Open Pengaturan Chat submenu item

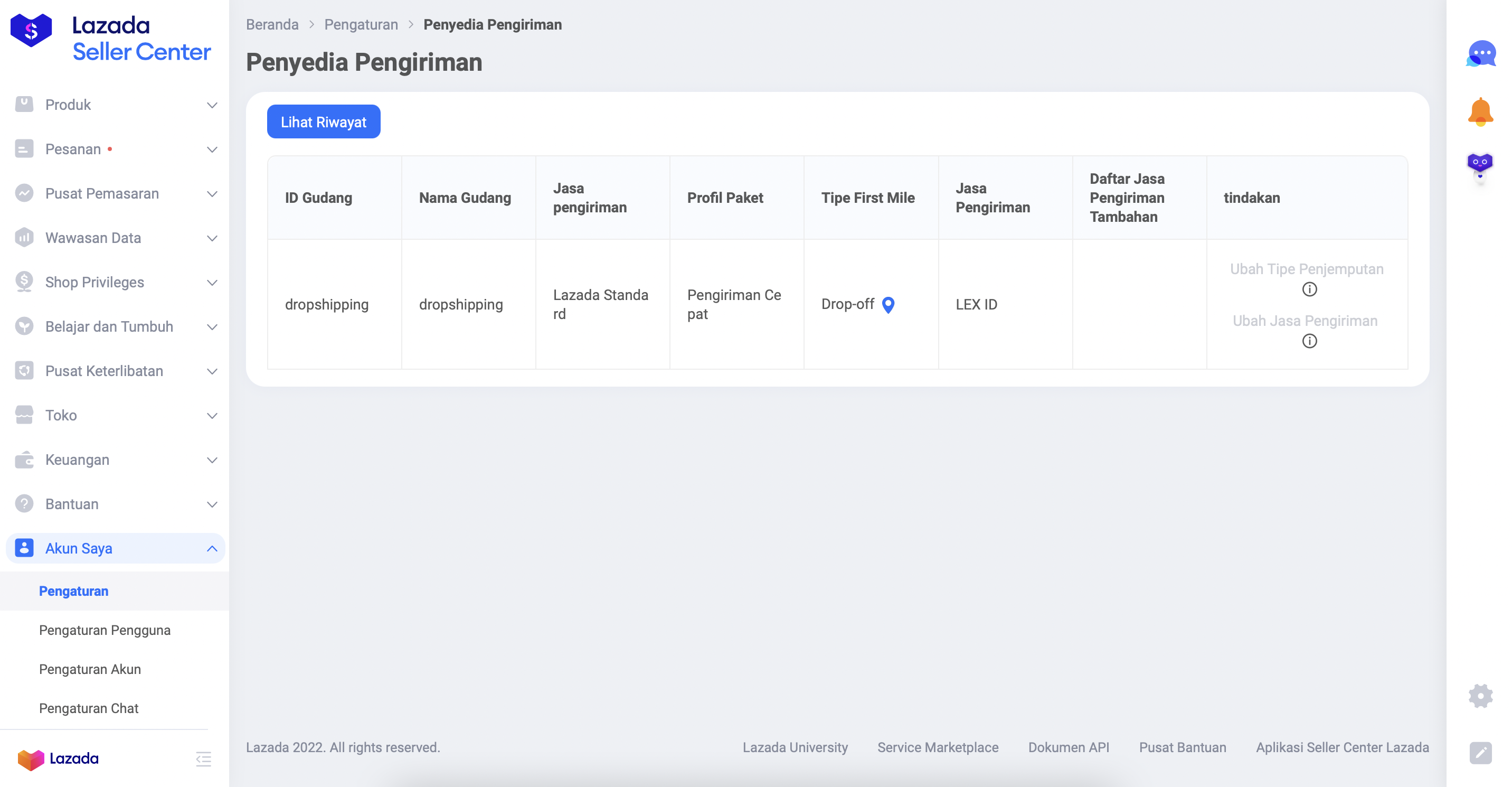pos(89,708)
